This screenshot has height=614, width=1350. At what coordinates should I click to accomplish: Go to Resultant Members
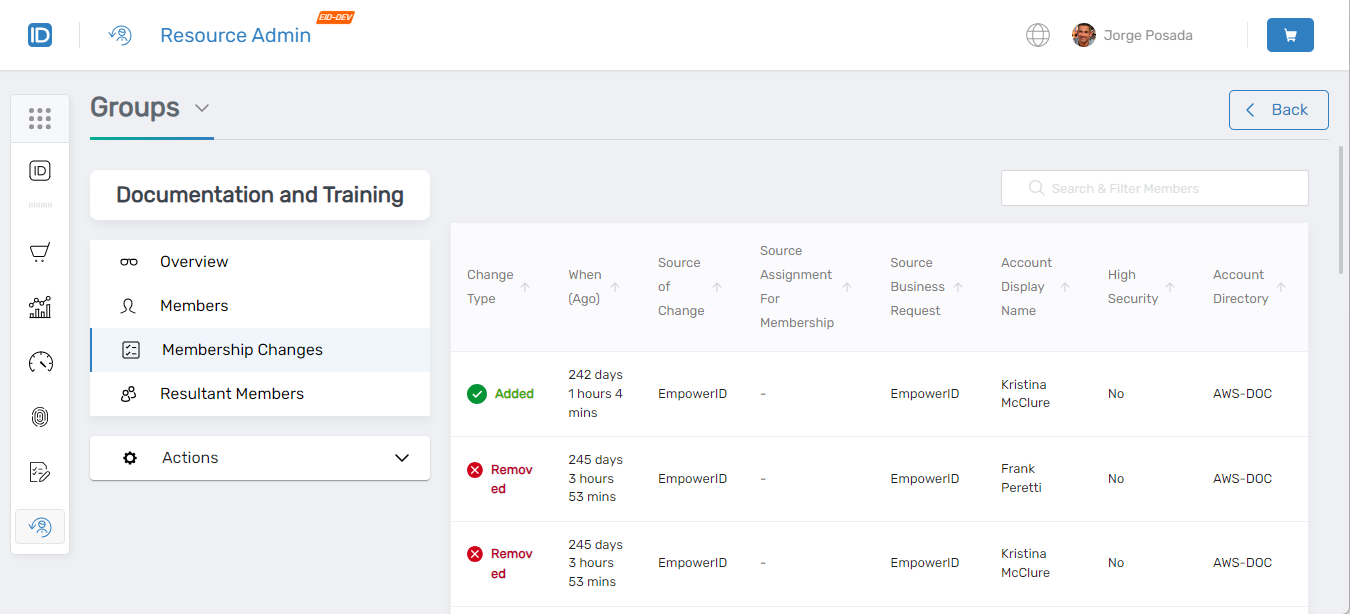(232, 394)
